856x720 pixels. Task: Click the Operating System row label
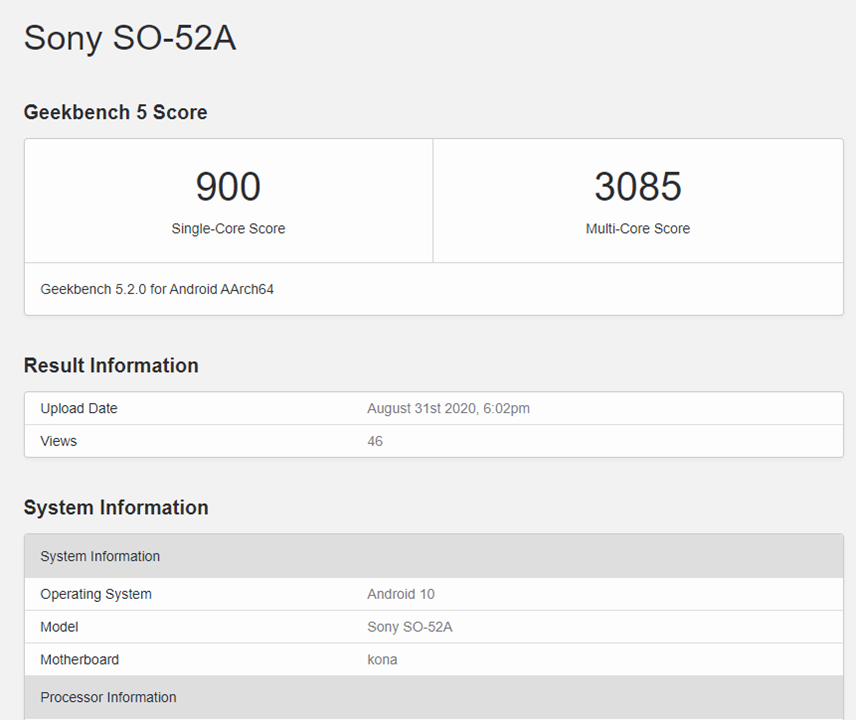[x=96, y=594]
